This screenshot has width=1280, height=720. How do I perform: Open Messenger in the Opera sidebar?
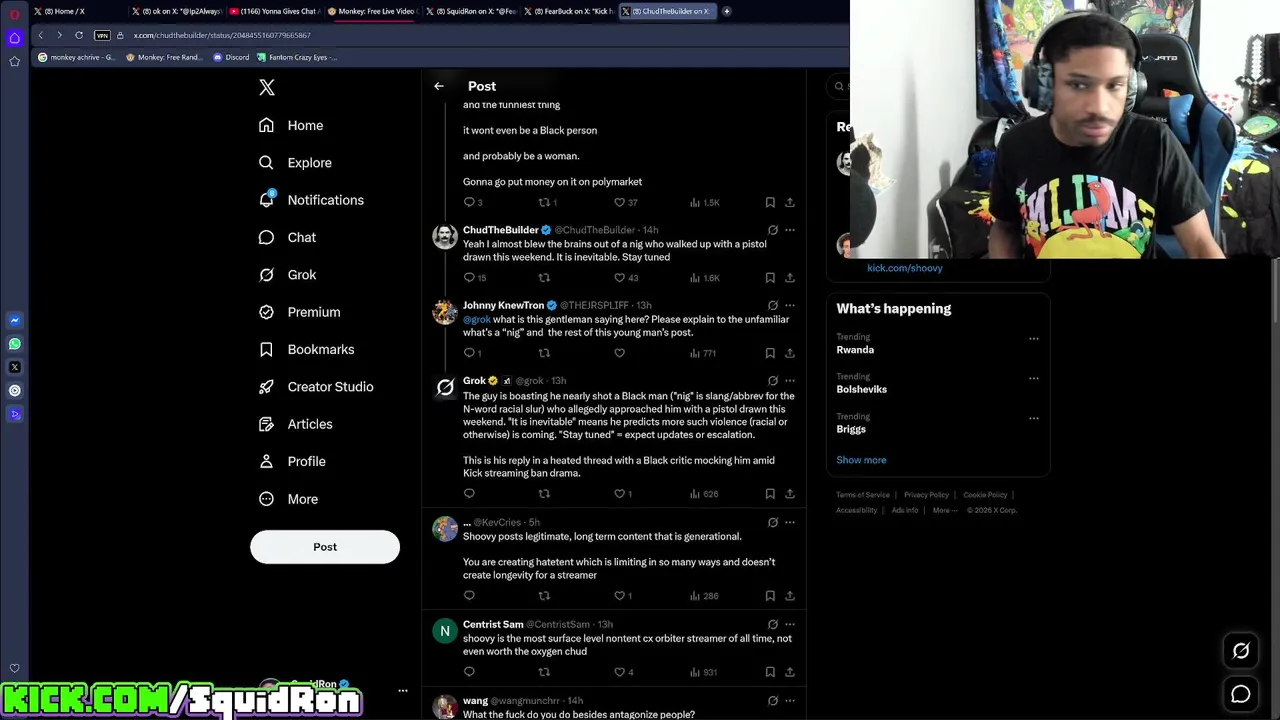[x=14, y=321]
